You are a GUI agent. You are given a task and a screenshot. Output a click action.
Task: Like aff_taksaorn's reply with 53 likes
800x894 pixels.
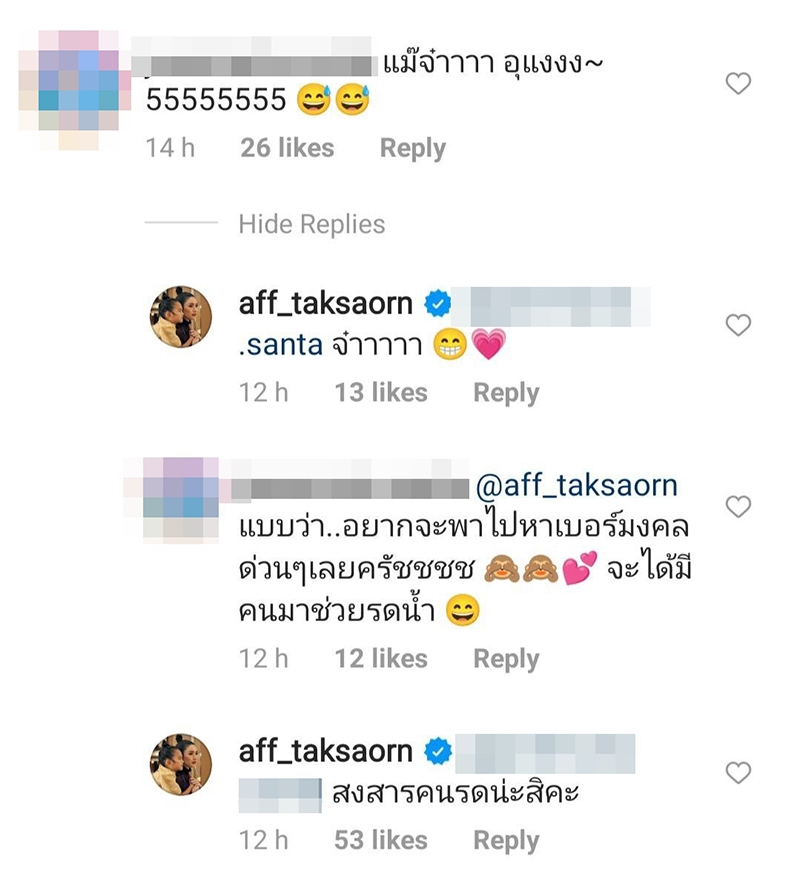(738, 773)
